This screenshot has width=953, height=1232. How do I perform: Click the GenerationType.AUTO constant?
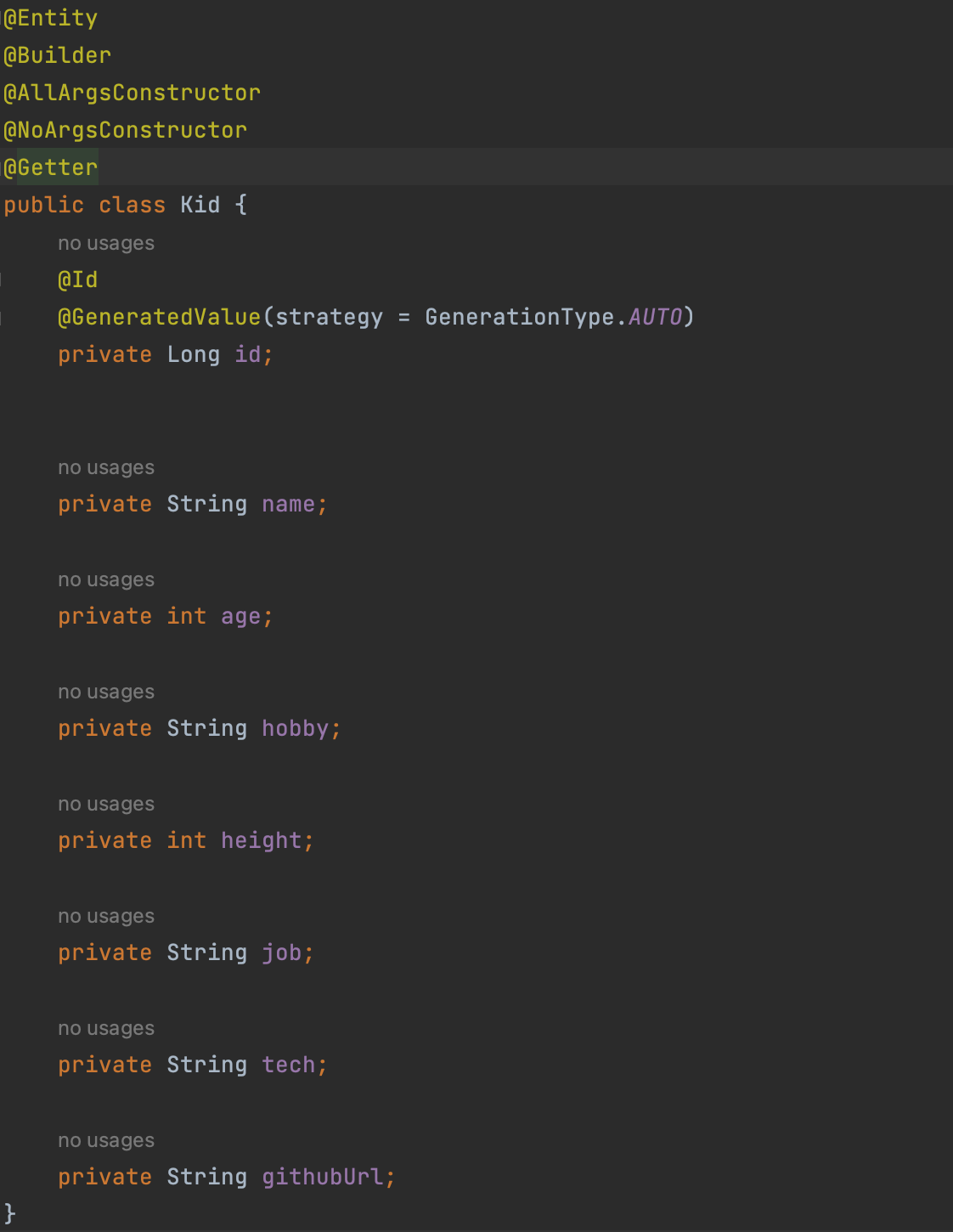[554, 317]
